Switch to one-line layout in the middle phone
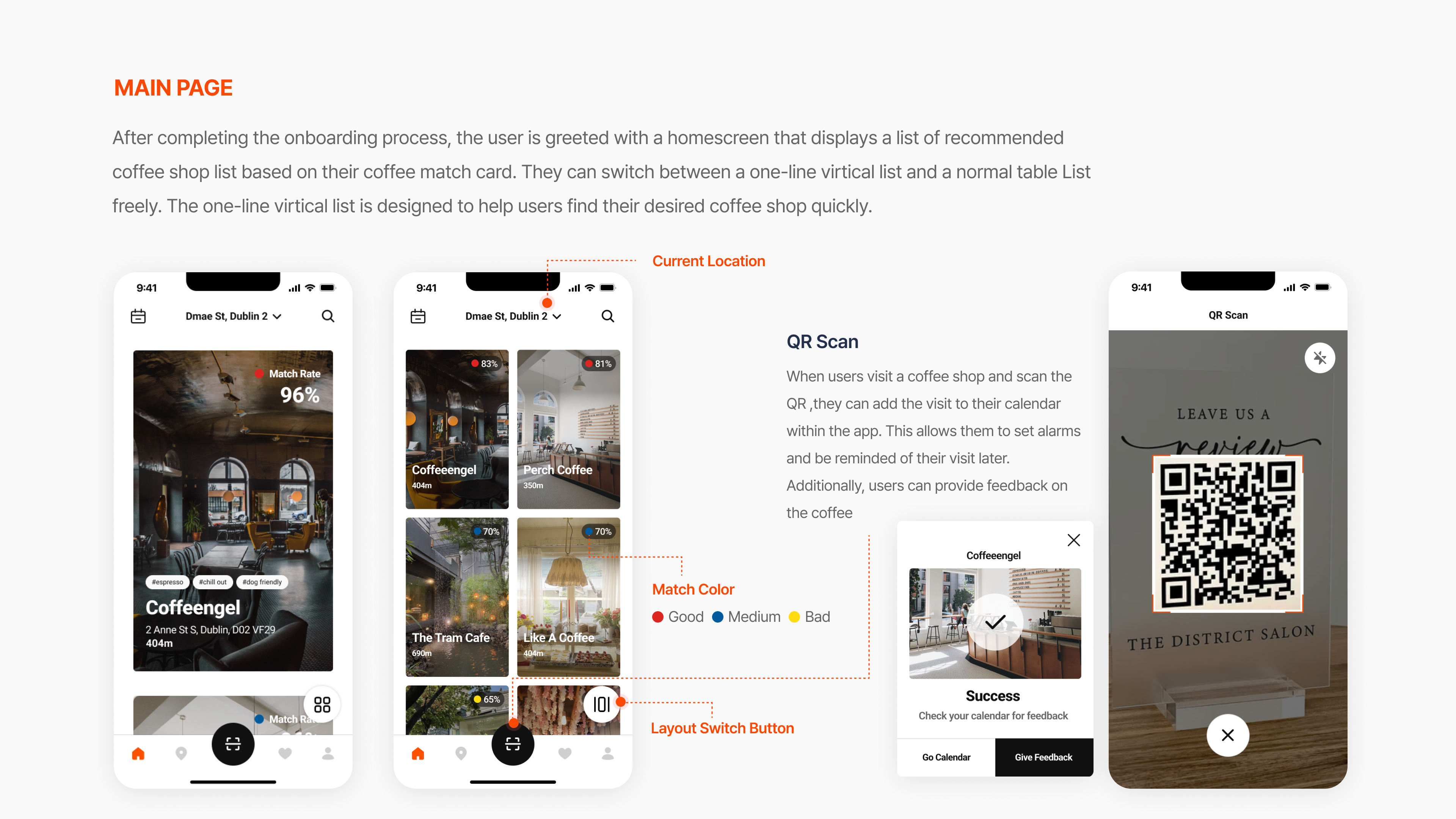The width and height of the screenshot is (1456, 819). tap(601, 704)
